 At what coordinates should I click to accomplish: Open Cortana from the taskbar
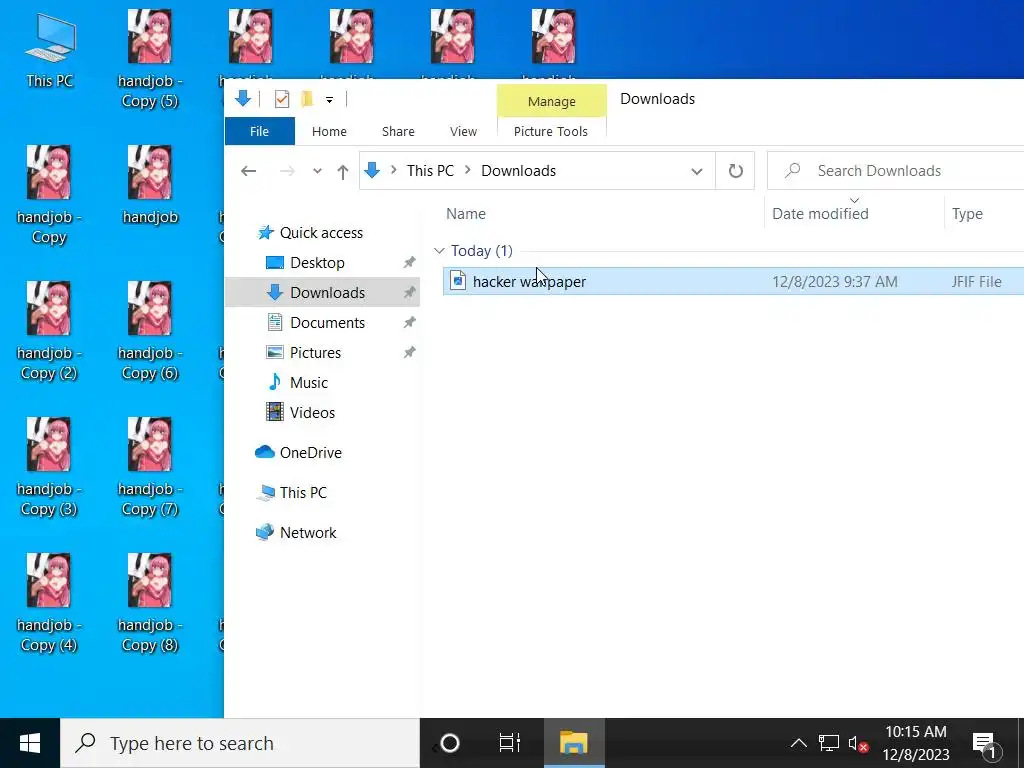click(450, 743)
